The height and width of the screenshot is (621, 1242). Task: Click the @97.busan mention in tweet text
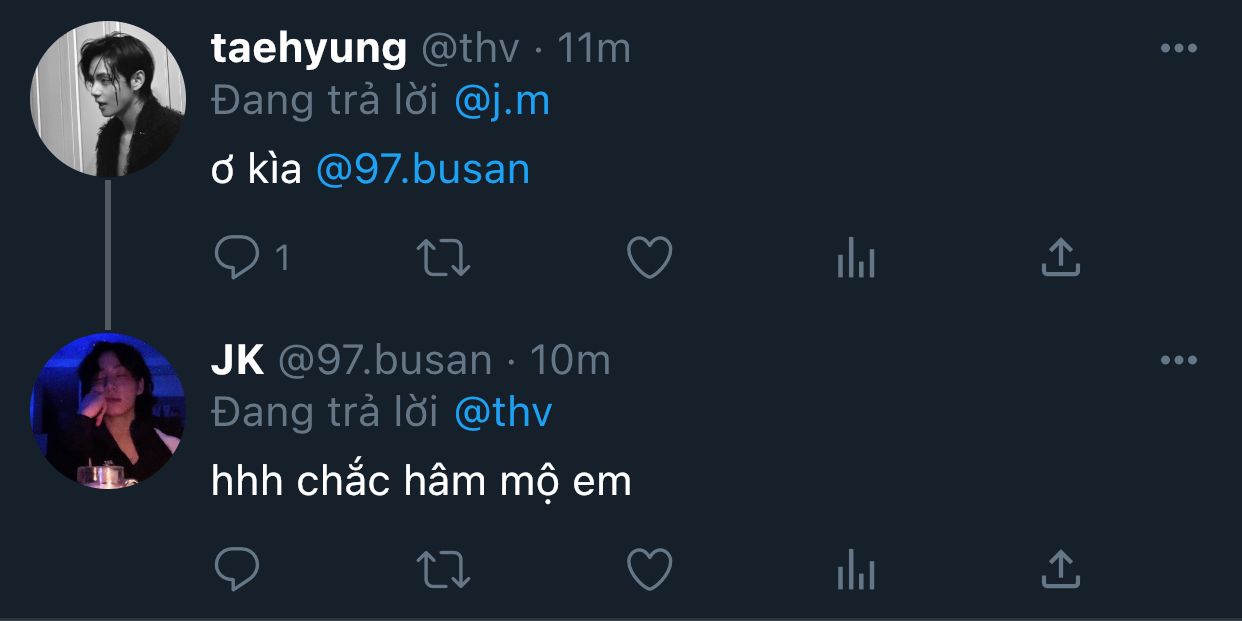coord(422,170)
